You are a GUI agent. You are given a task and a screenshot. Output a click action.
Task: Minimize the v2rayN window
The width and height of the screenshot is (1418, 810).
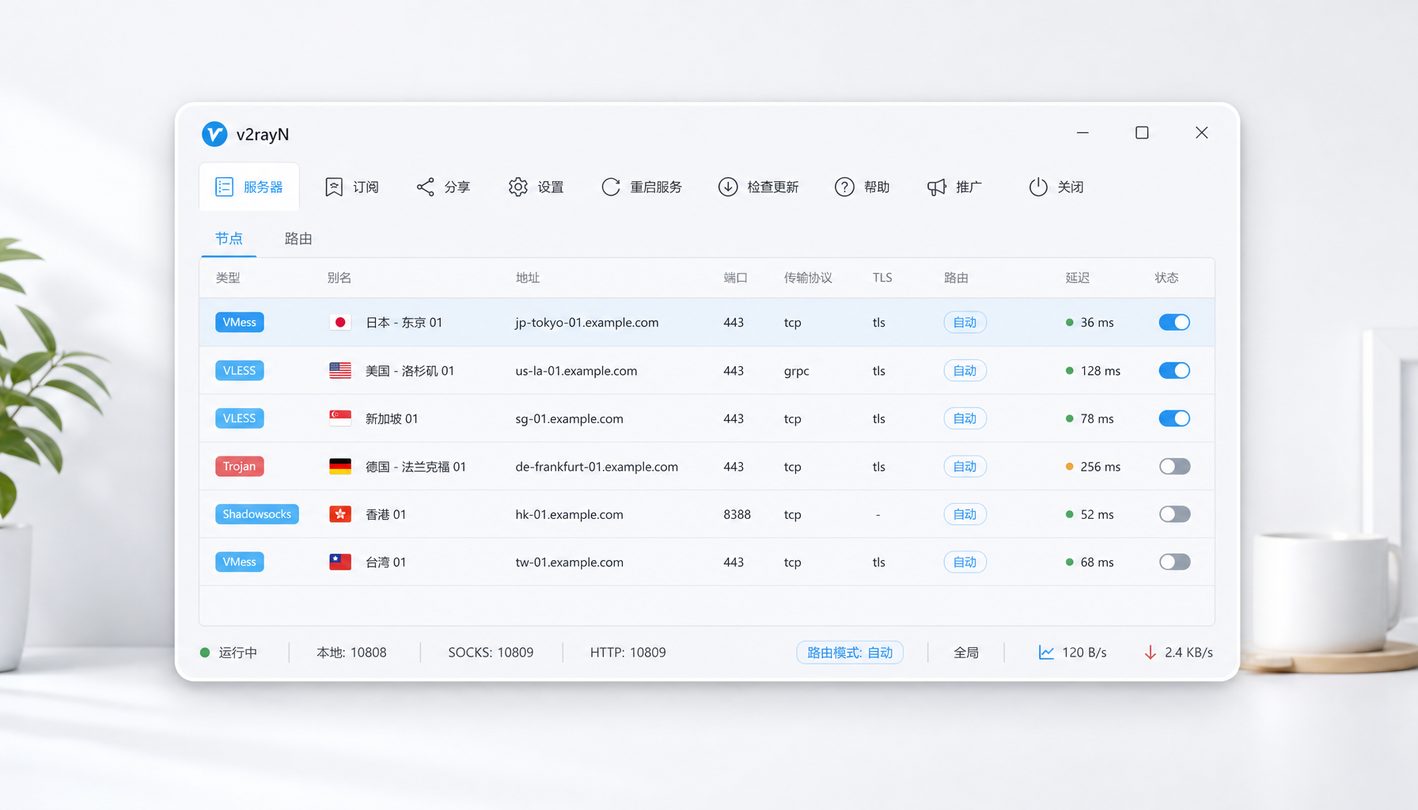1083,133
